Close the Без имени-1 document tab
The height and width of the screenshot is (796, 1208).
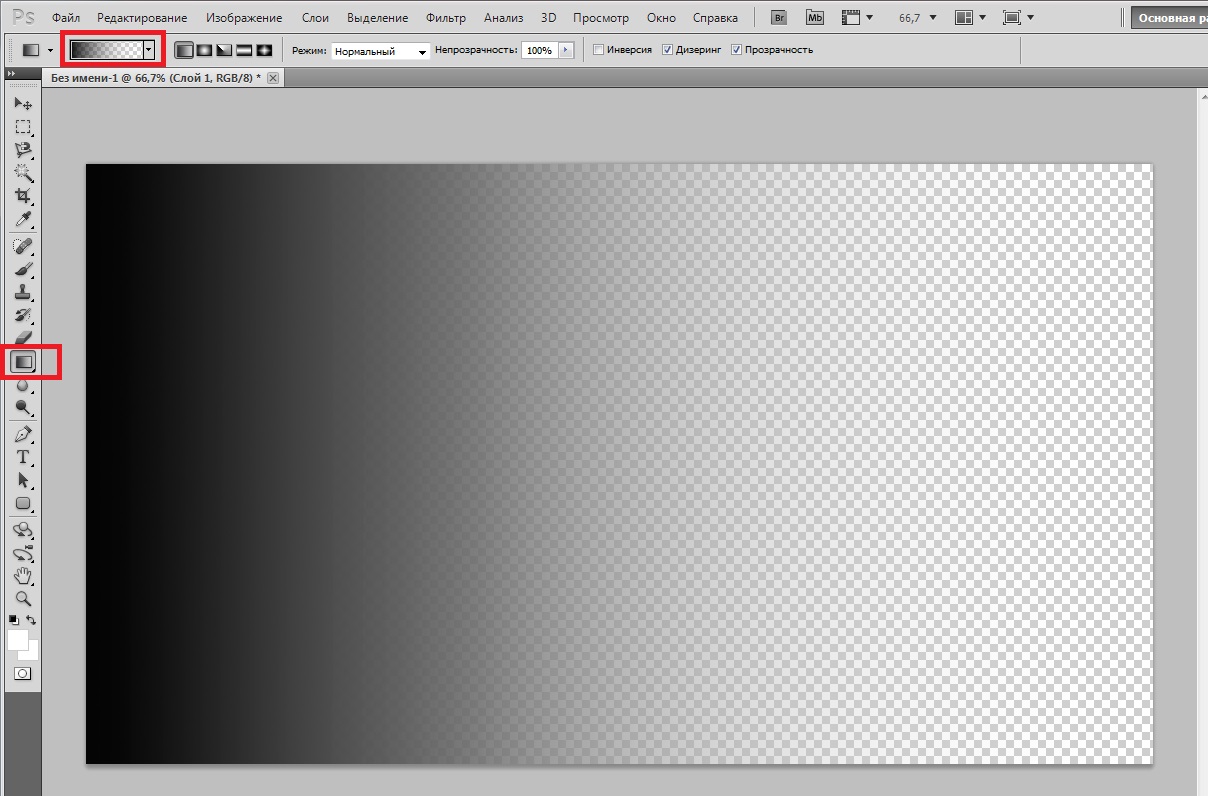[x=273, y=77]
